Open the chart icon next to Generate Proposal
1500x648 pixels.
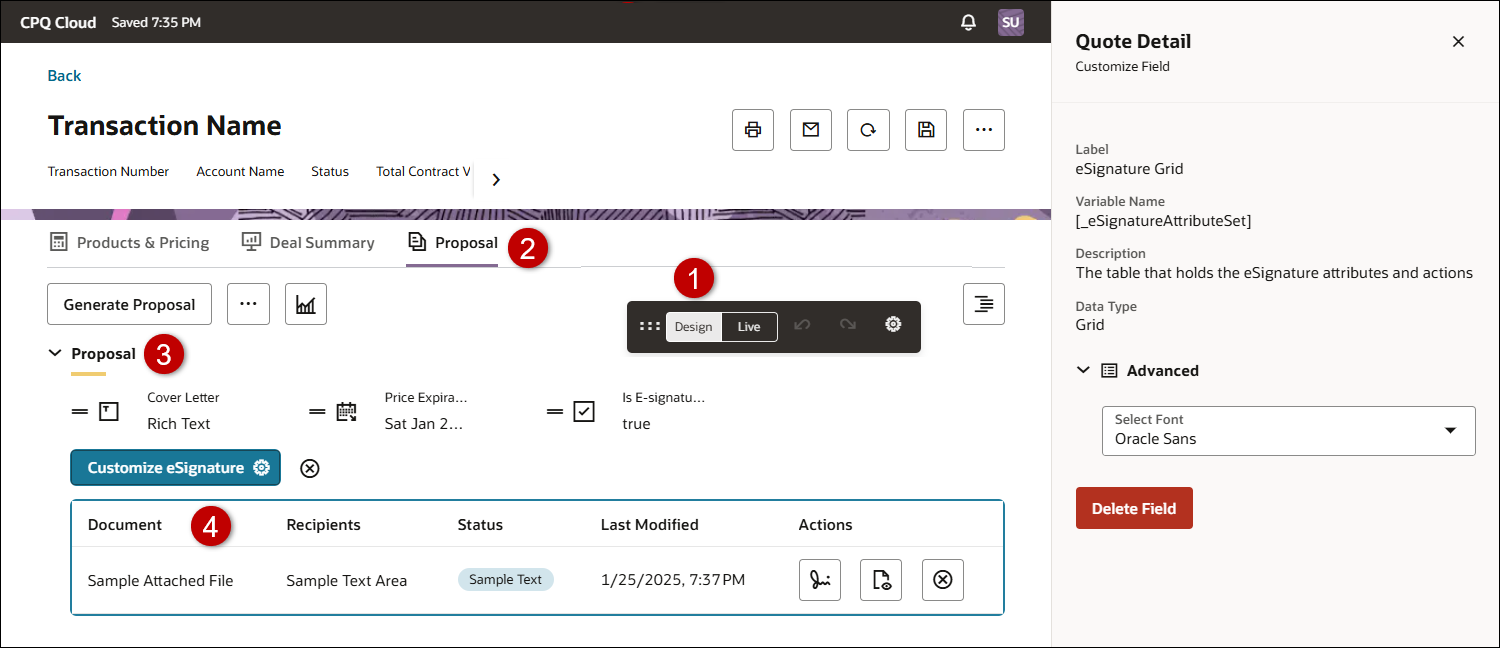click(305, 303)
